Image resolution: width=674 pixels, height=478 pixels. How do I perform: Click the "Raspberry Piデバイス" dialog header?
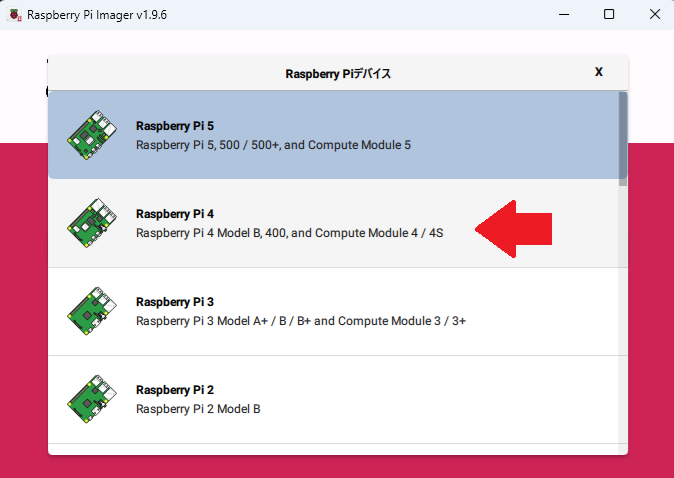(338, 73)
